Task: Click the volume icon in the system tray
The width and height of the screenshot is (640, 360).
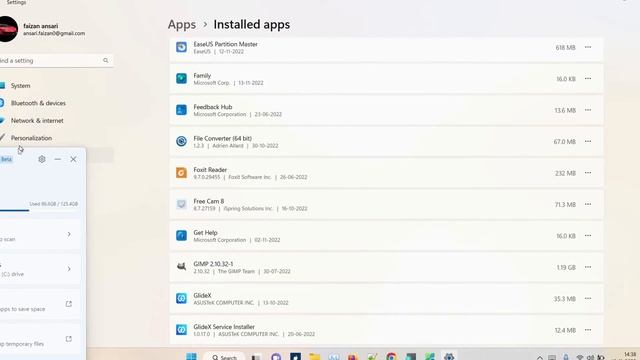Action: click(591, 358)
